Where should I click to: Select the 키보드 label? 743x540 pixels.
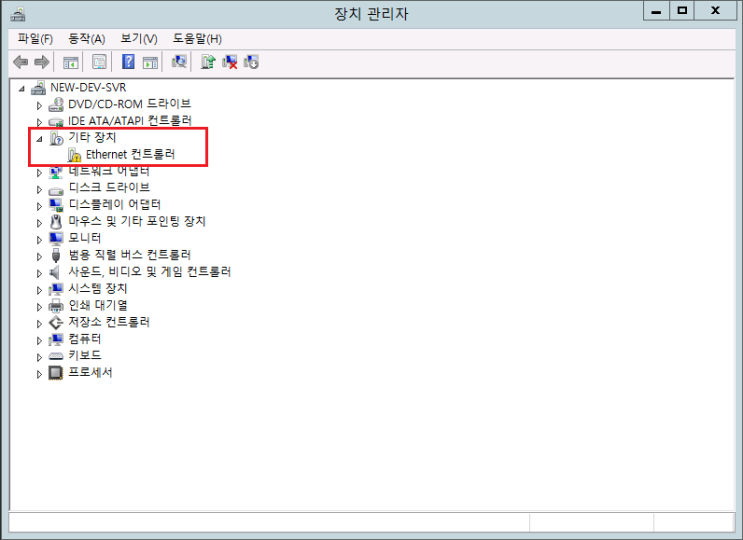pos(85,355)
